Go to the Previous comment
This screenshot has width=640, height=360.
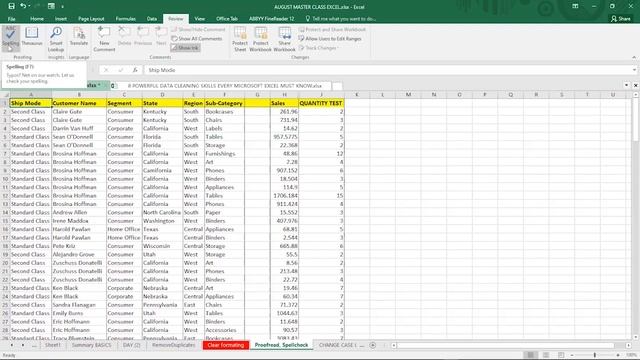[143, 36]
